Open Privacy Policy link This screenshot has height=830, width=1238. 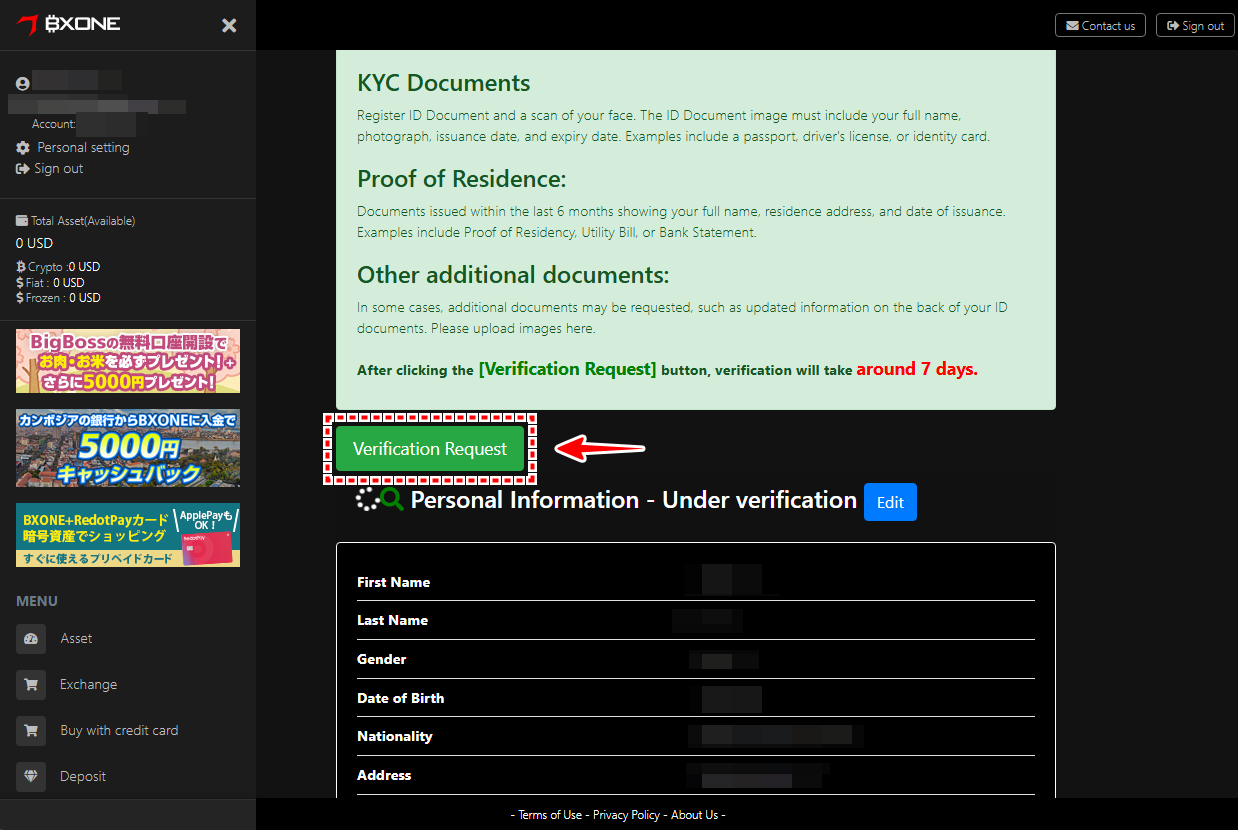(x=626, y=815)
